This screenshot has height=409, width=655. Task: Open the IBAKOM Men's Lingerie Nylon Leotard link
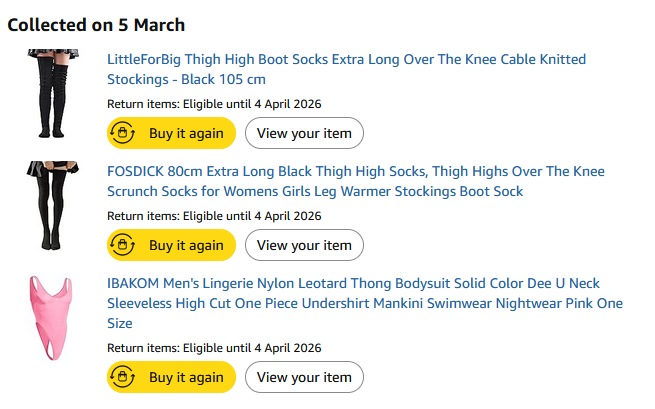coord(365,303)
